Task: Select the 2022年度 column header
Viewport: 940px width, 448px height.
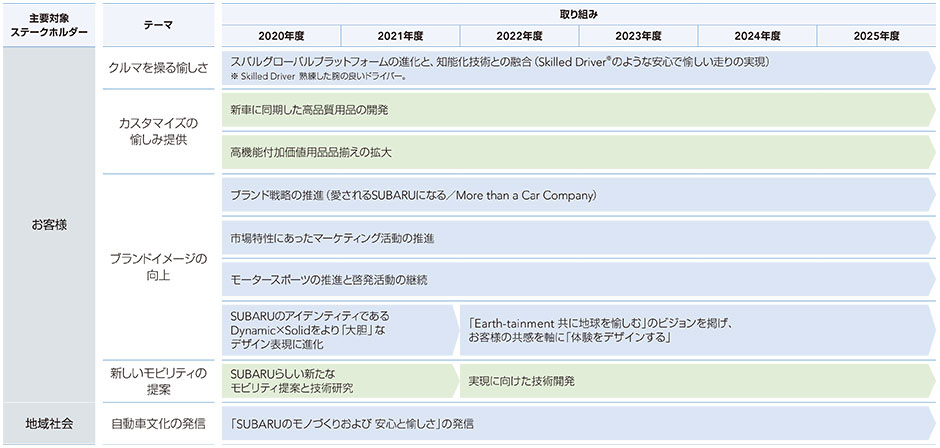Action: pyautogui.click(x=519, y=36)
